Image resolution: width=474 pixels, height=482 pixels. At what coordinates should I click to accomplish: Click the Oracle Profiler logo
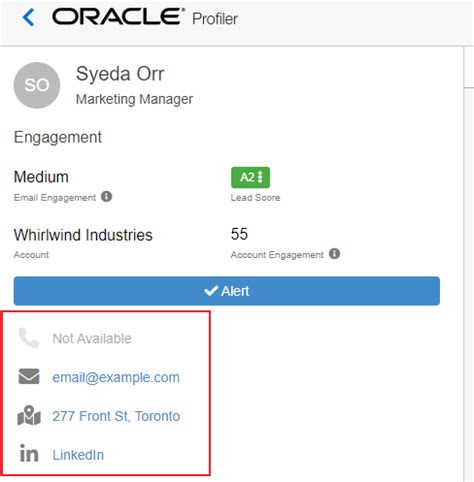point(145,17)
